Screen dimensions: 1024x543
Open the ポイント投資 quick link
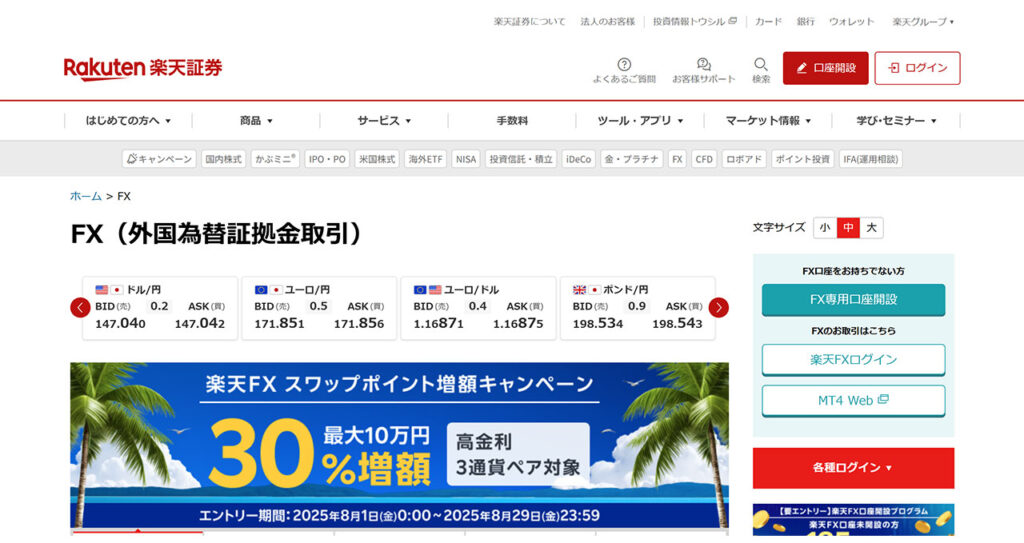click(802, 159)
